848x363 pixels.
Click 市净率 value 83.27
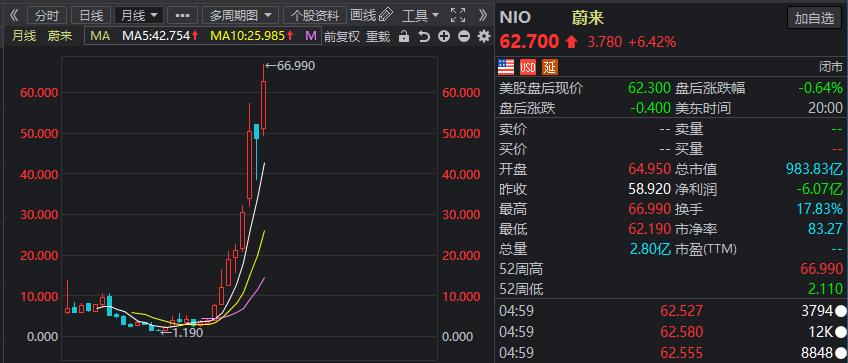[825, 229]
